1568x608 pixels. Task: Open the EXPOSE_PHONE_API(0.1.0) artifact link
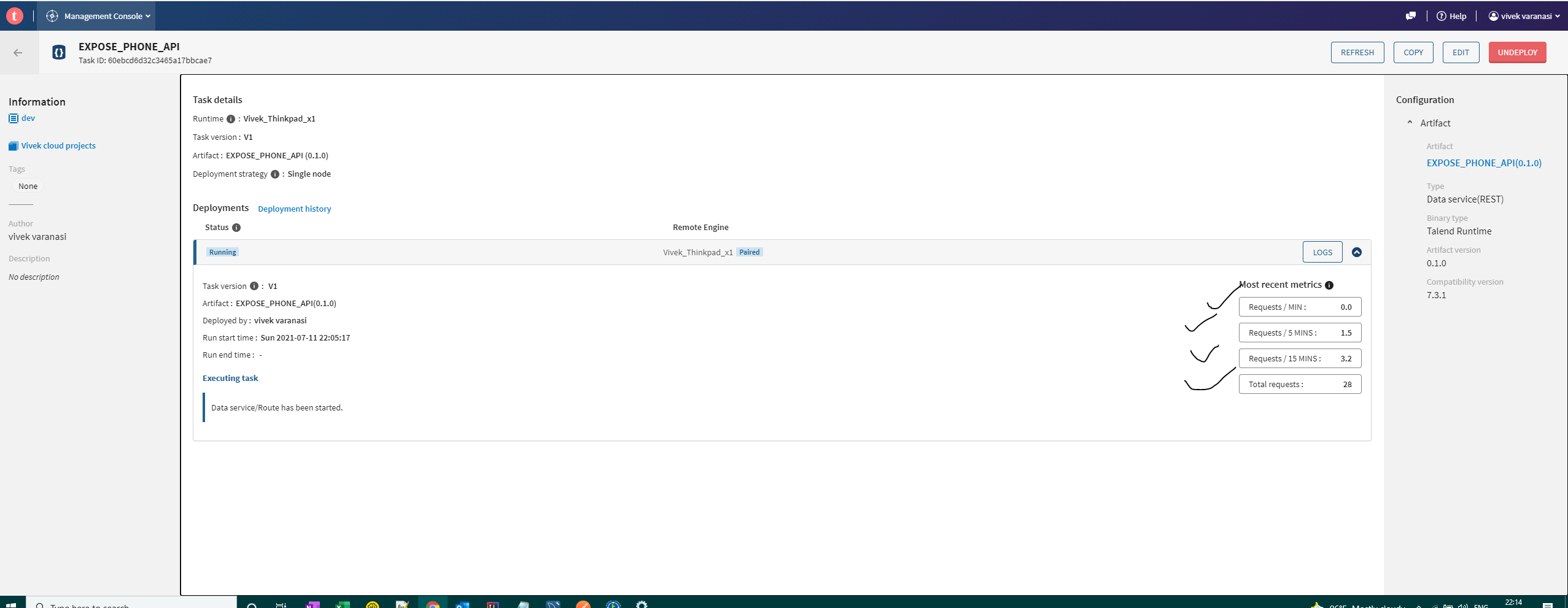(x=1484, y=163)
